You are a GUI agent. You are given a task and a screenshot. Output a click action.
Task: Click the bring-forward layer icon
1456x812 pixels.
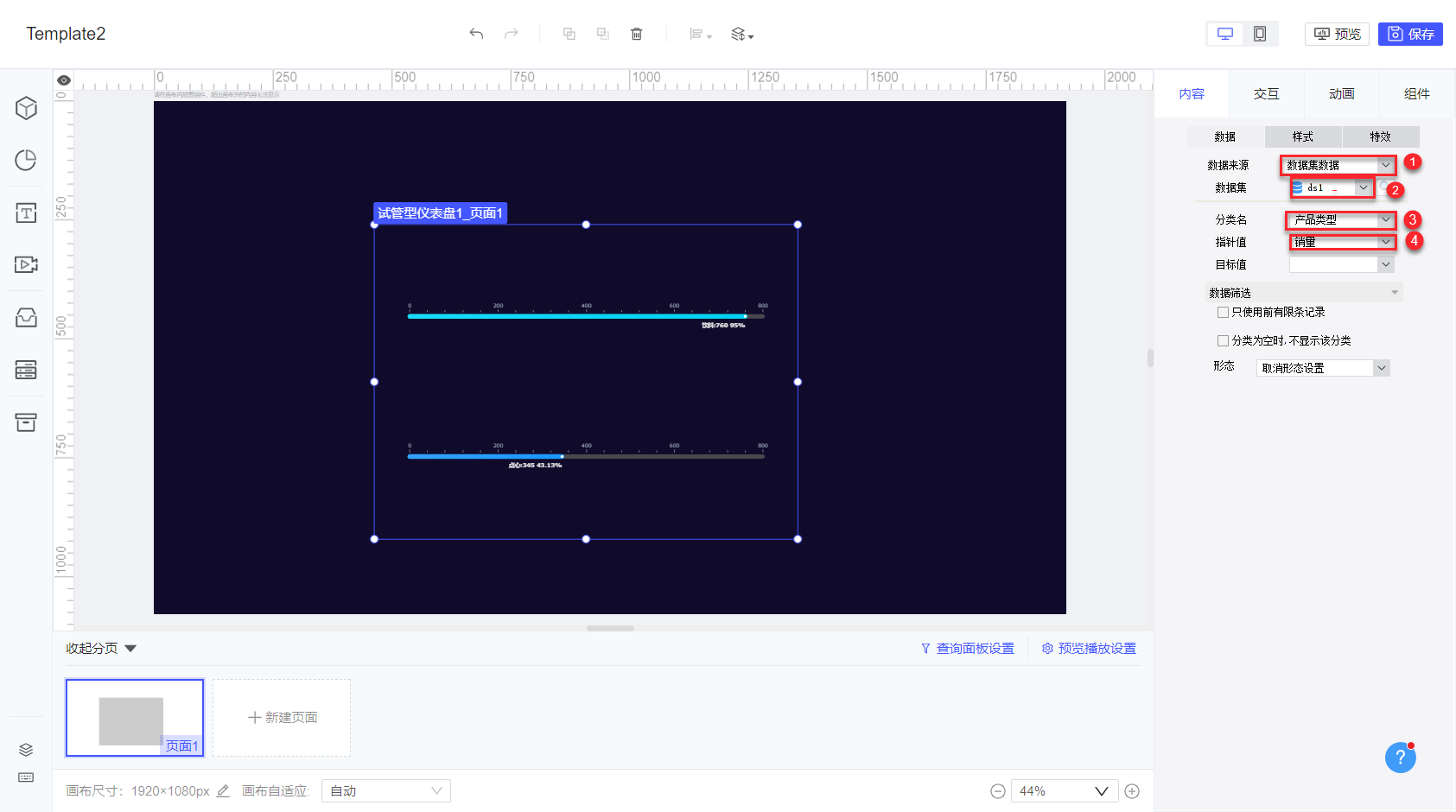coord(569,34)
